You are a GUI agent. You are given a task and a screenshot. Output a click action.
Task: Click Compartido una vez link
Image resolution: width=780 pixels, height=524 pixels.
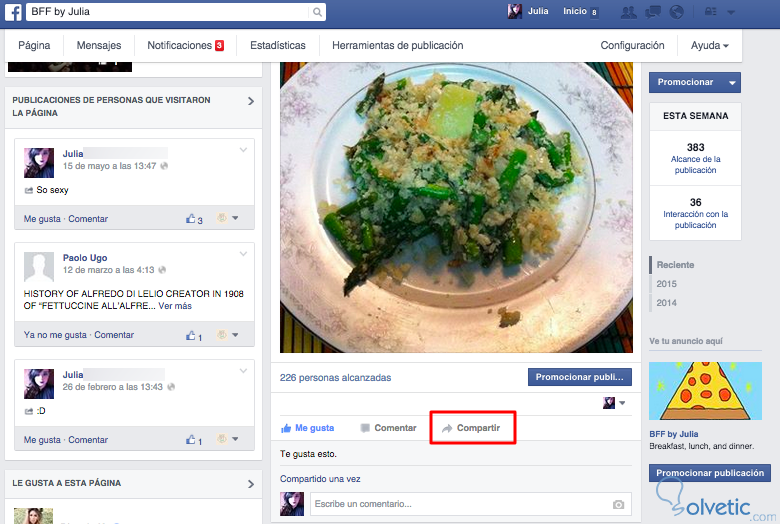(x=320, y=479)
